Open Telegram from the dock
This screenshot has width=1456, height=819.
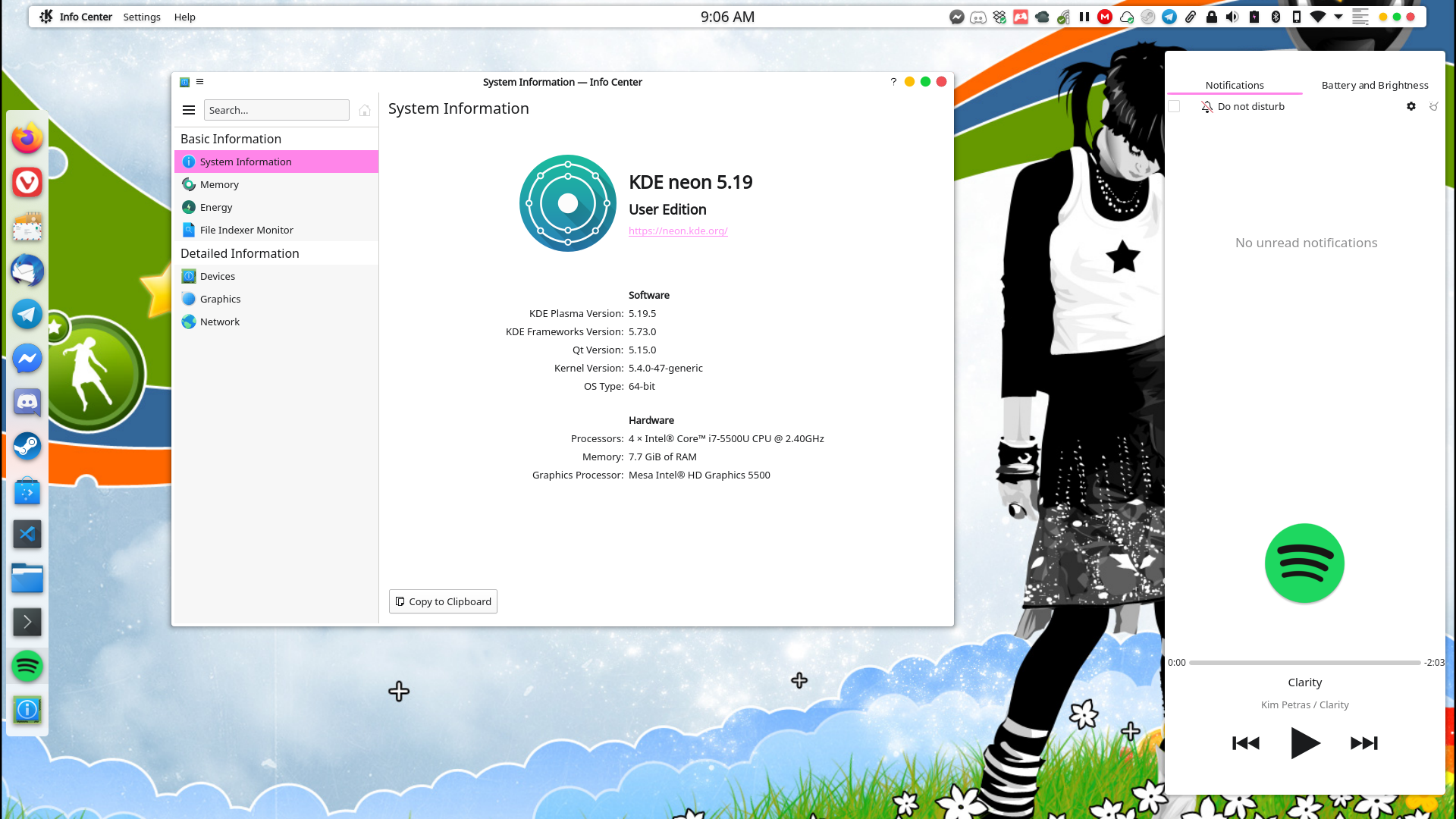(27, 314)
